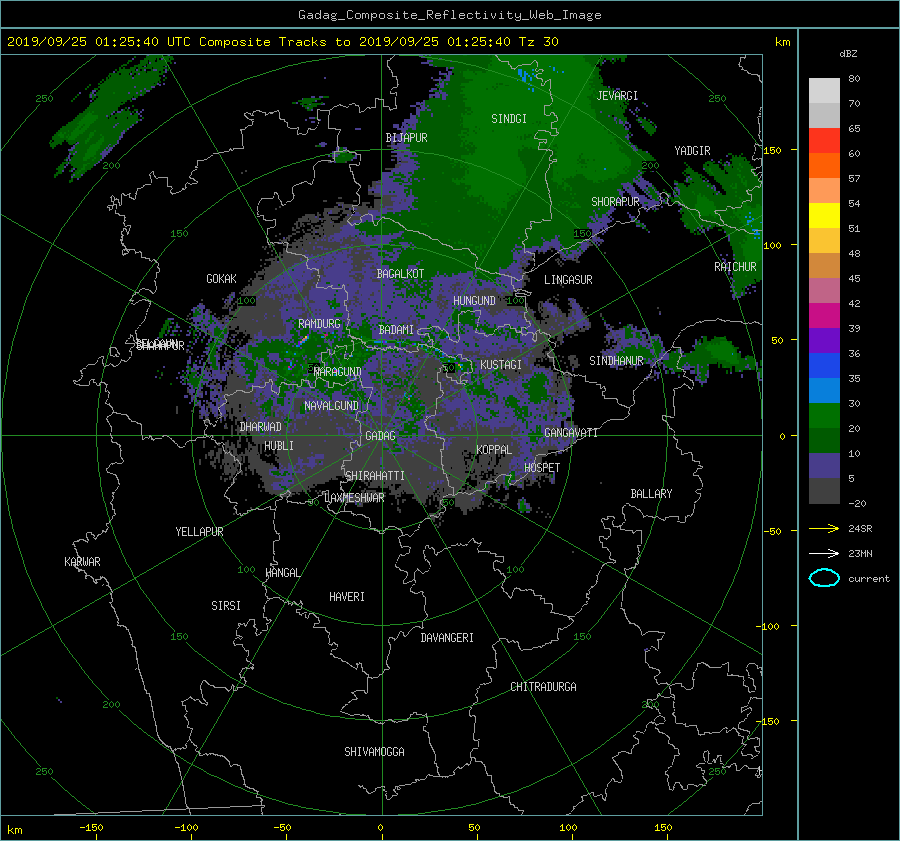Click the BAGALKOT city label
Viewport: 900px width, 841px height.
pos(400,274)
